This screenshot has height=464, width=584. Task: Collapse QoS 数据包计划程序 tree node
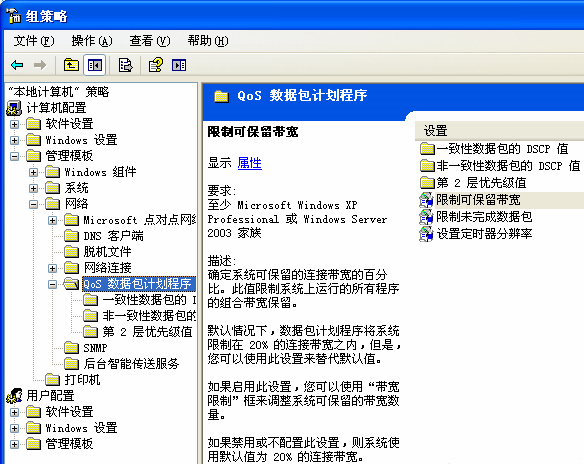[x=53, y=284]
